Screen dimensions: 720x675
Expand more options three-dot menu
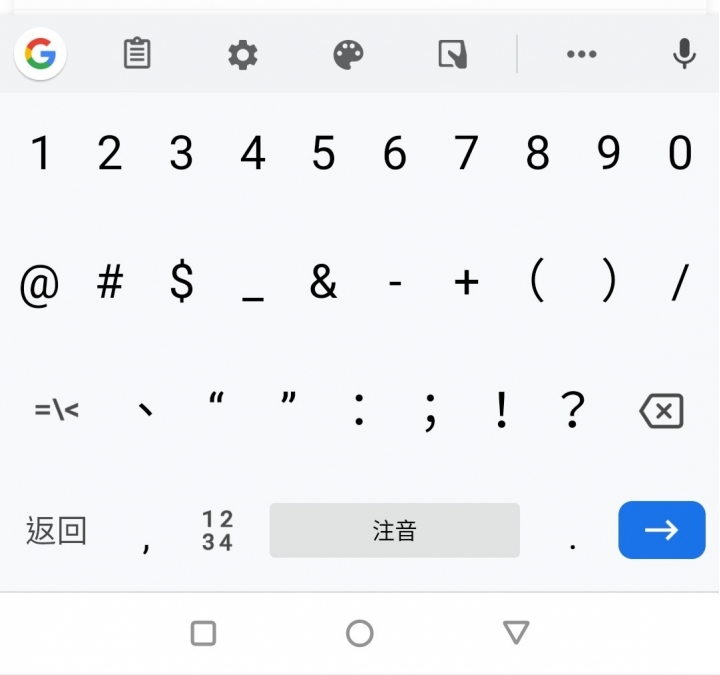click(x=581, y=54)
